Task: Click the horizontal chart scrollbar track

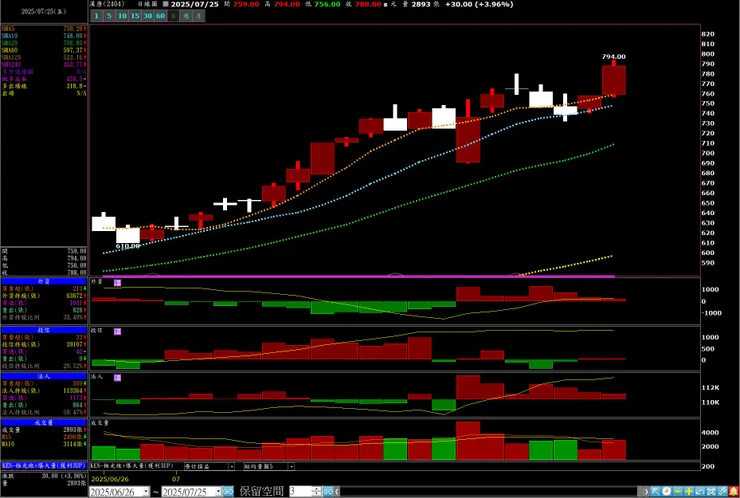Action: coord(488,491)
